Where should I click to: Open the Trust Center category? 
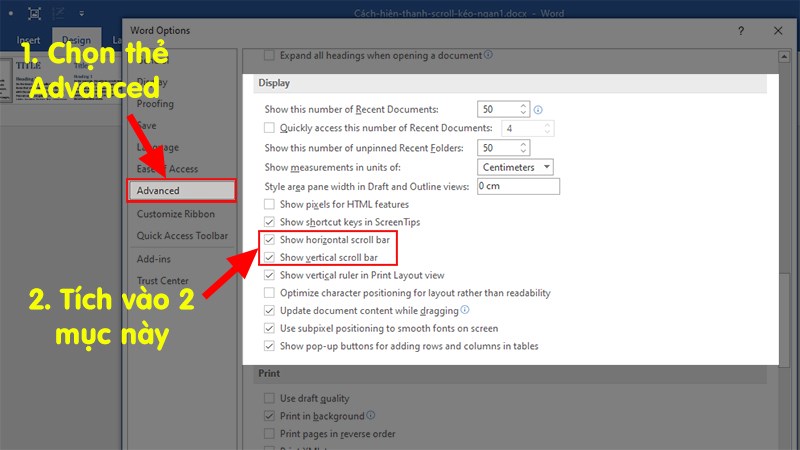[162, 281]
